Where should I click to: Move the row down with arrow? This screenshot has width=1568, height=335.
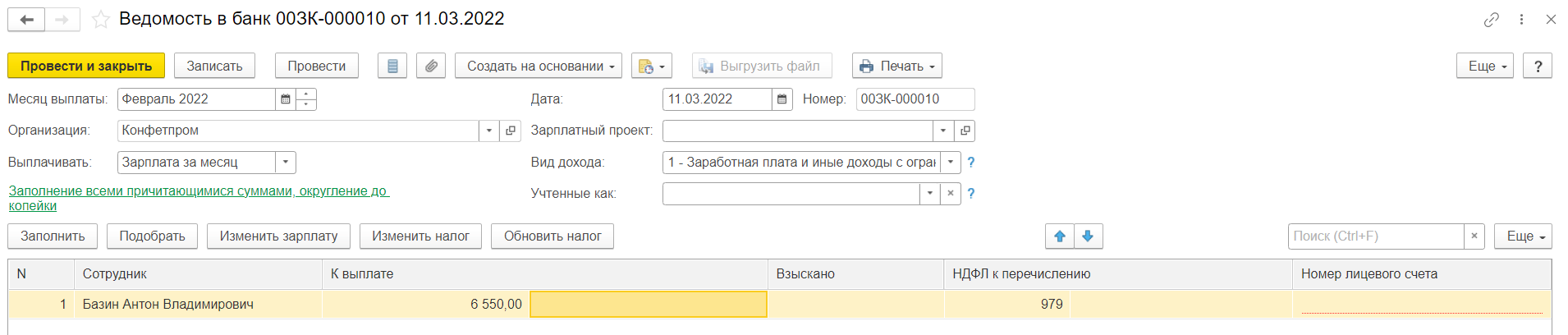(x=1088, y=236)
